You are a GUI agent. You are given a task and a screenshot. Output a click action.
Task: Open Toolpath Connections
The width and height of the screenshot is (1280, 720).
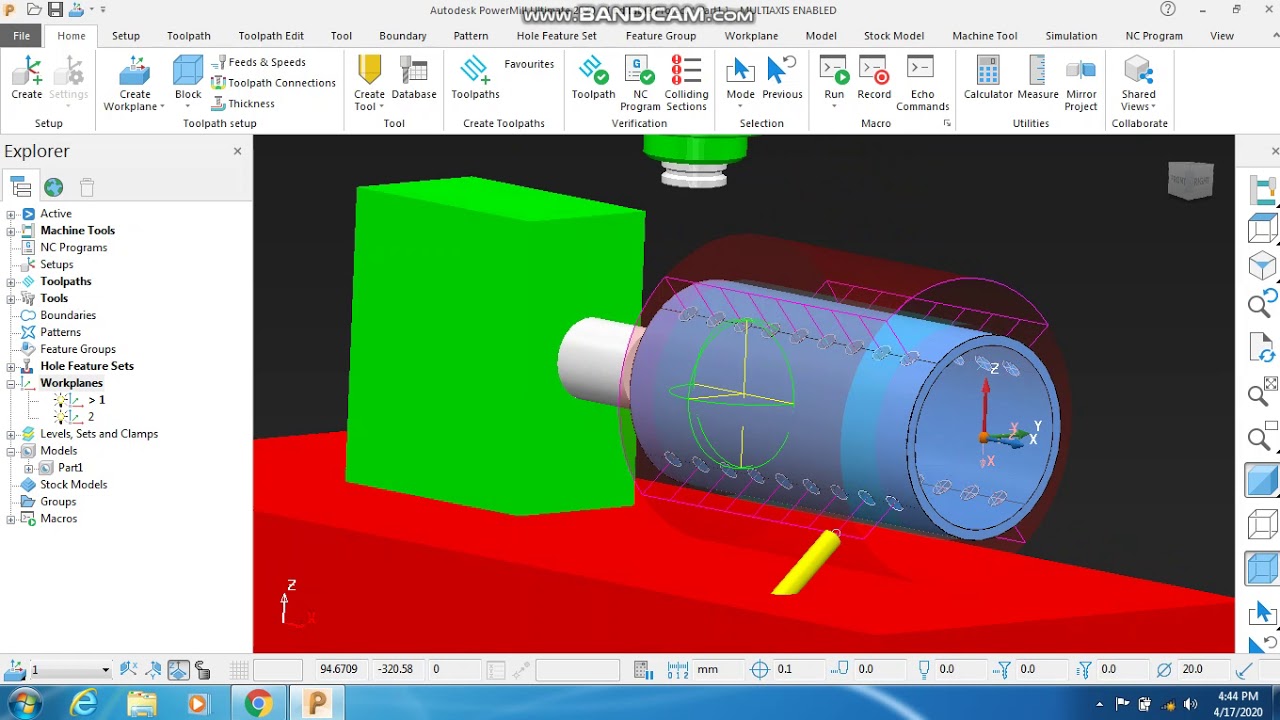pyautogui.click(x=273, y=83)
